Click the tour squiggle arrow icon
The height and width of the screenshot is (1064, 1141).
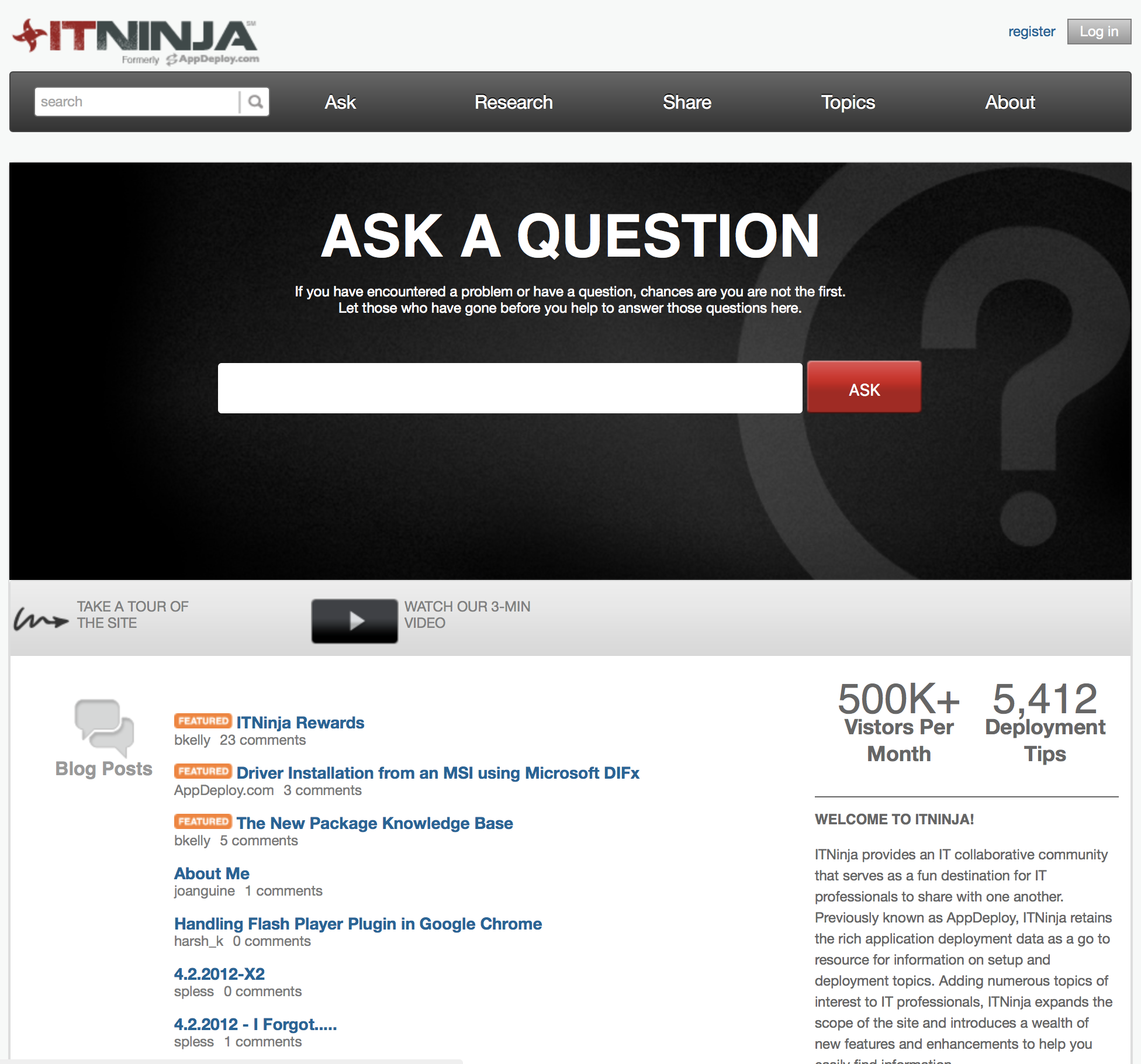[40, 619]
